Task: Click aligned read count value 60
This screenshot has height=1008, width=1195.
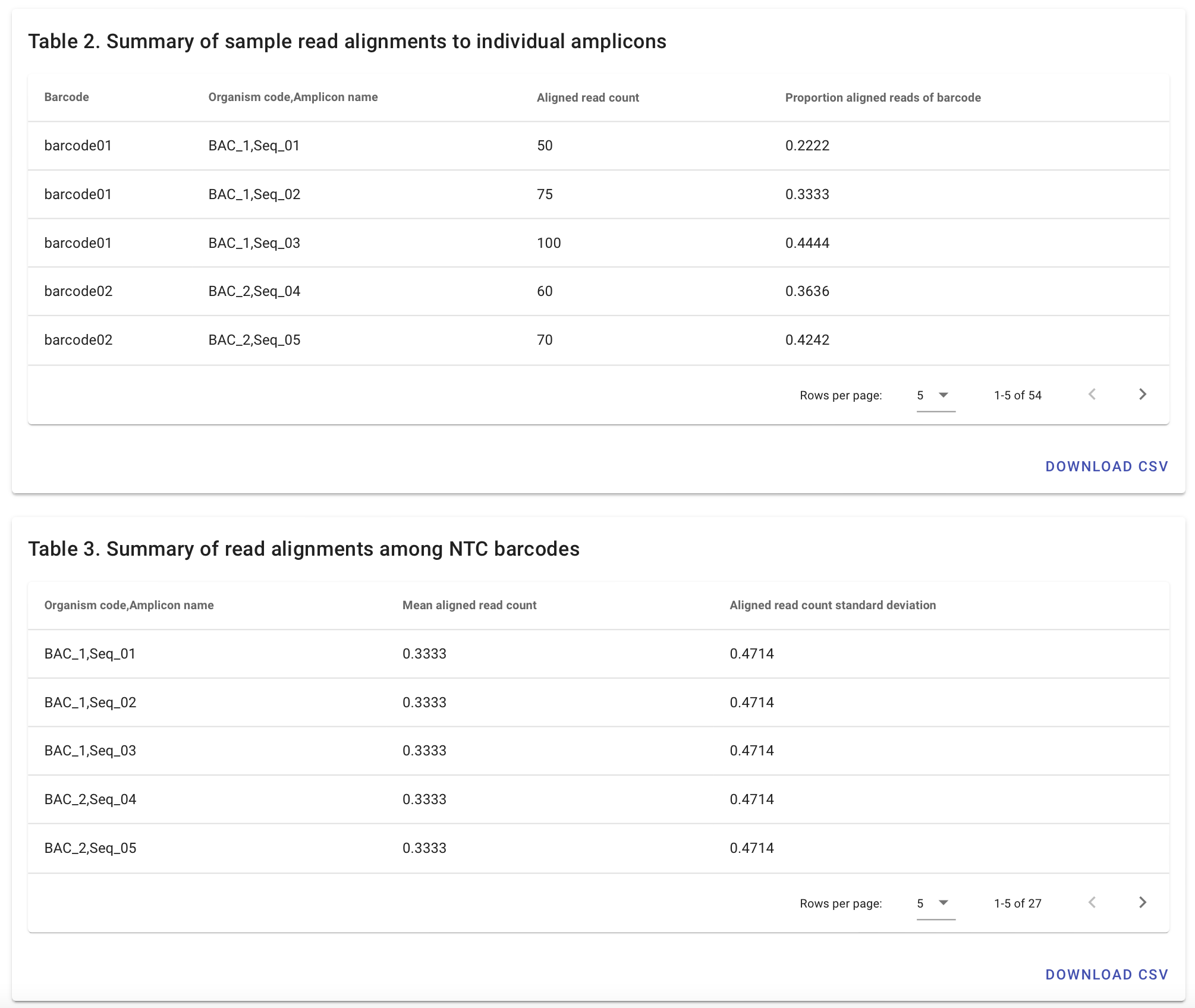Action: tap(545, 291)
